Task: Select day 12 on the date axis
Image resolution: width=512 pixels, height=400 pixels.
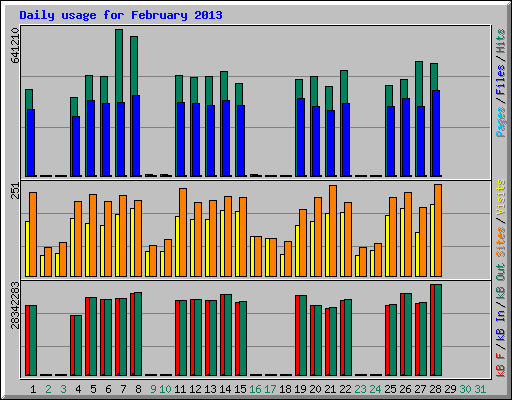Action: pos(195,389)
